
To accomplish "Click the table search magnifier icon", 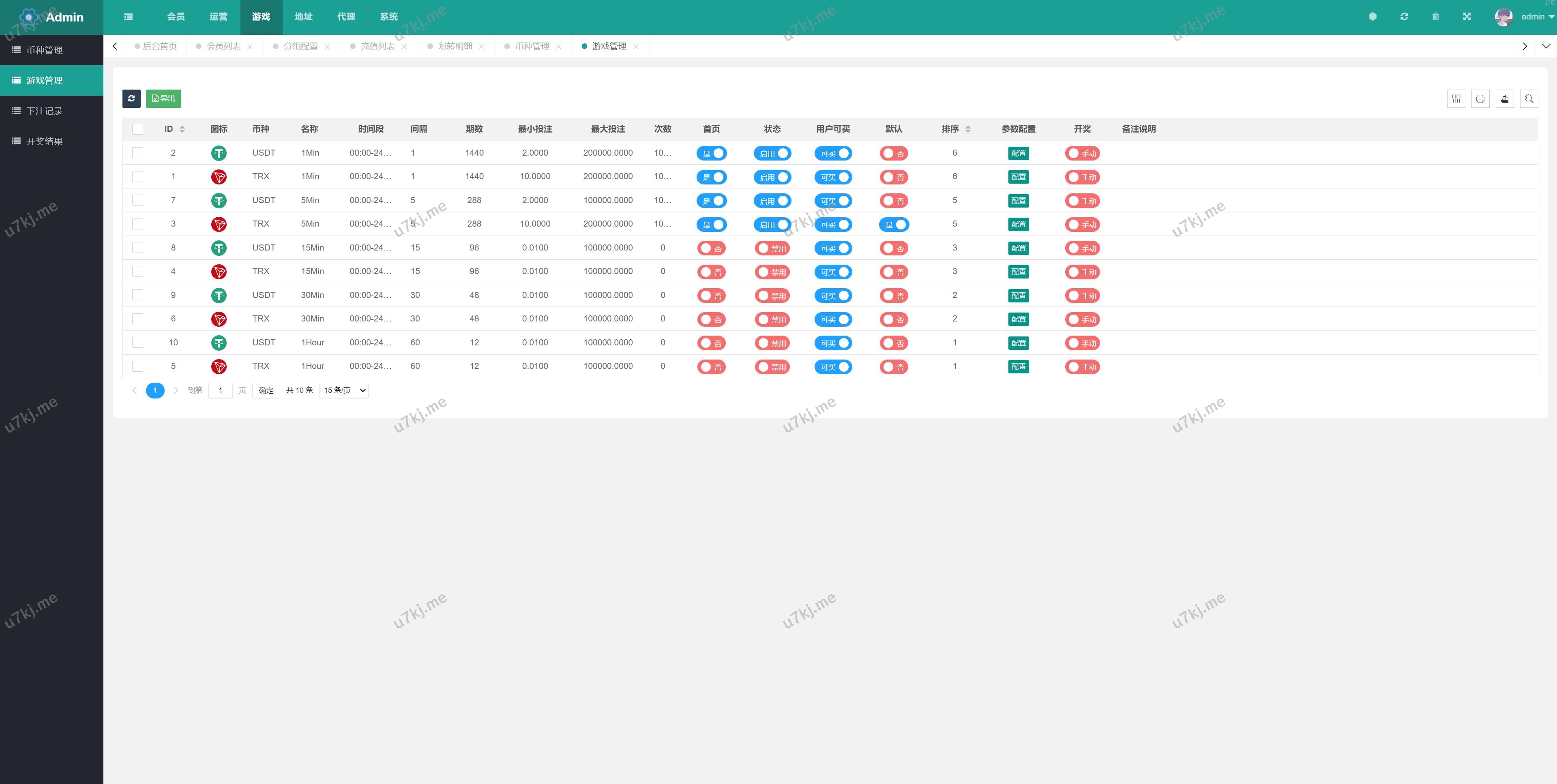I will pyautogui.click(x=1529, y=99).
